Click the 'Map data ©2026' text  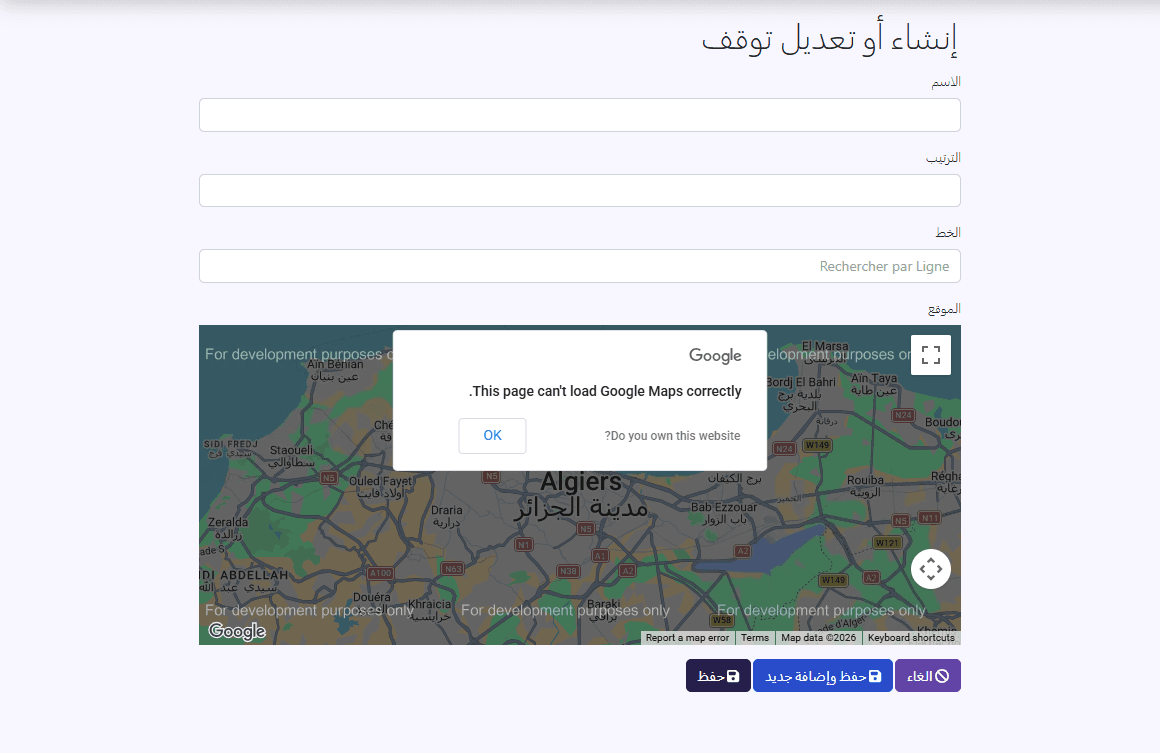point(818,638)
